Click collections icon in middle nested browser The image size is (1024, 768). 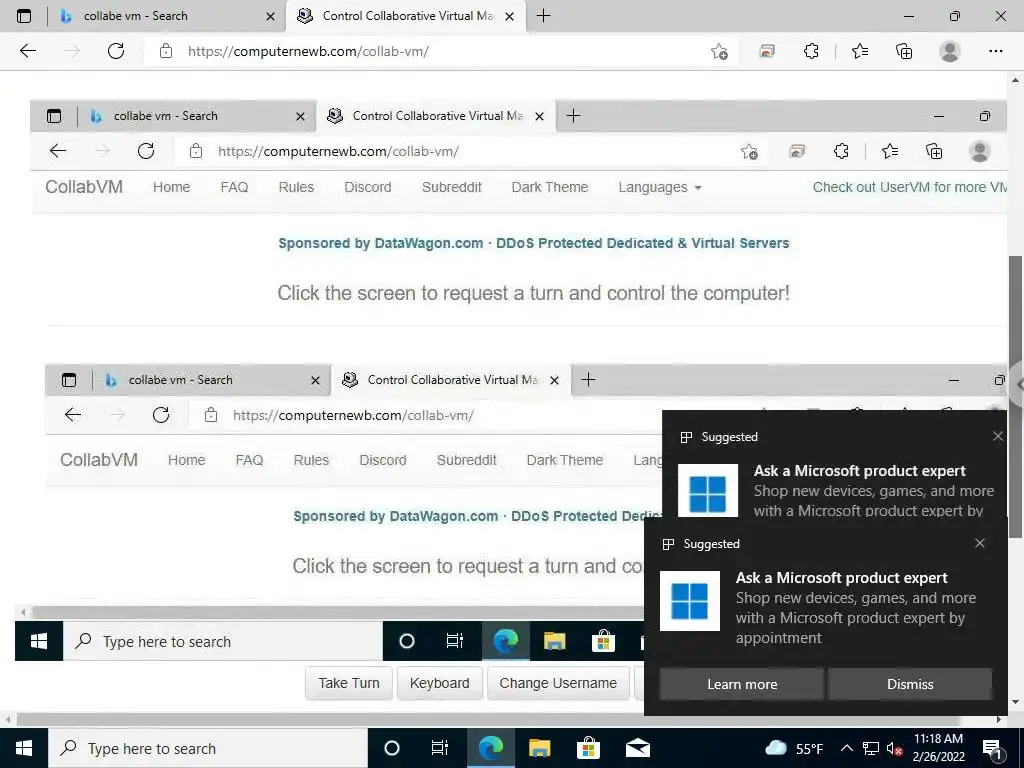(x=934, y=152)
